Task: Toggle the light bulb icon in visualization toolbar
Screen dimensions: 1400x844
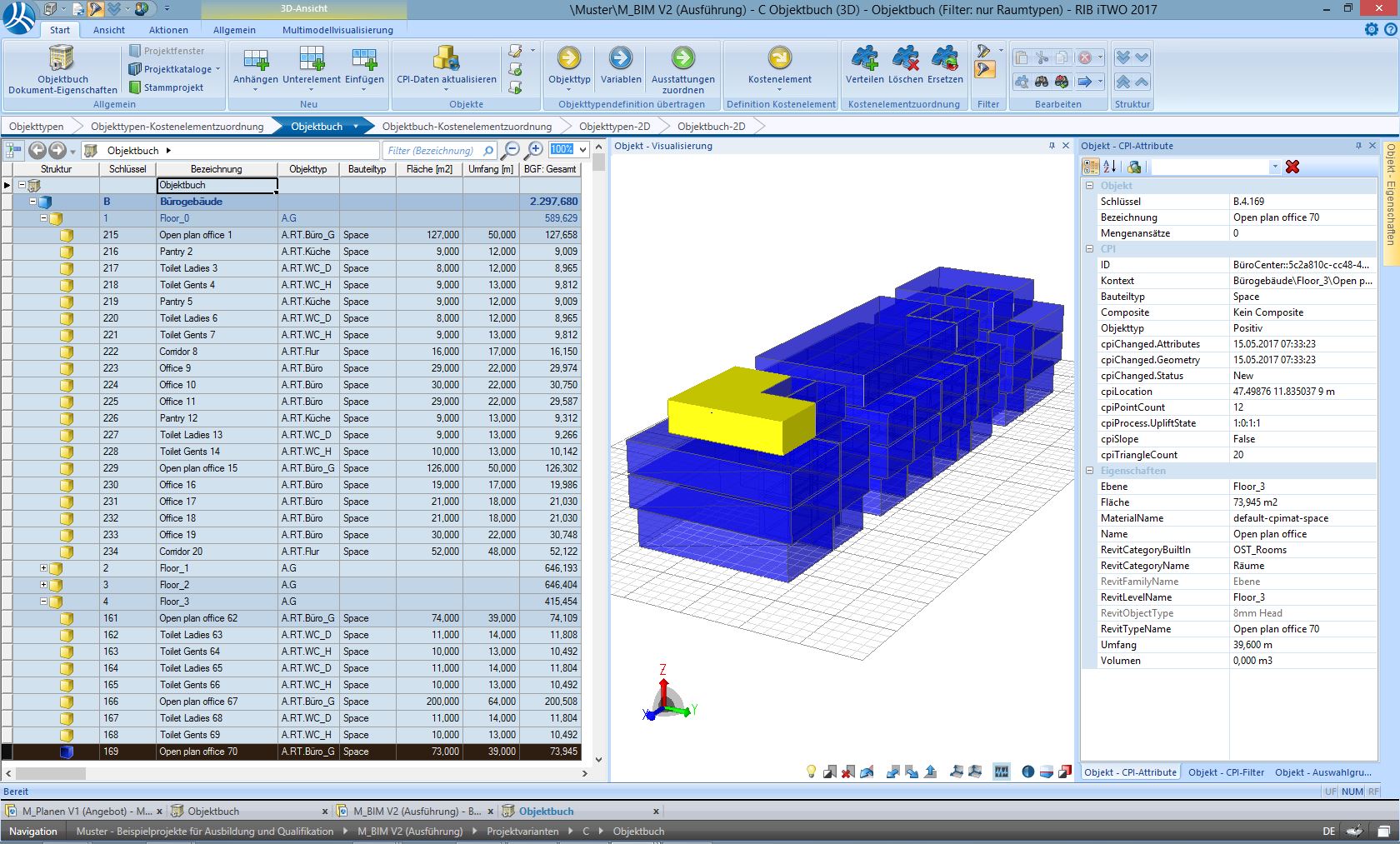Action: (x=811, y=772)
